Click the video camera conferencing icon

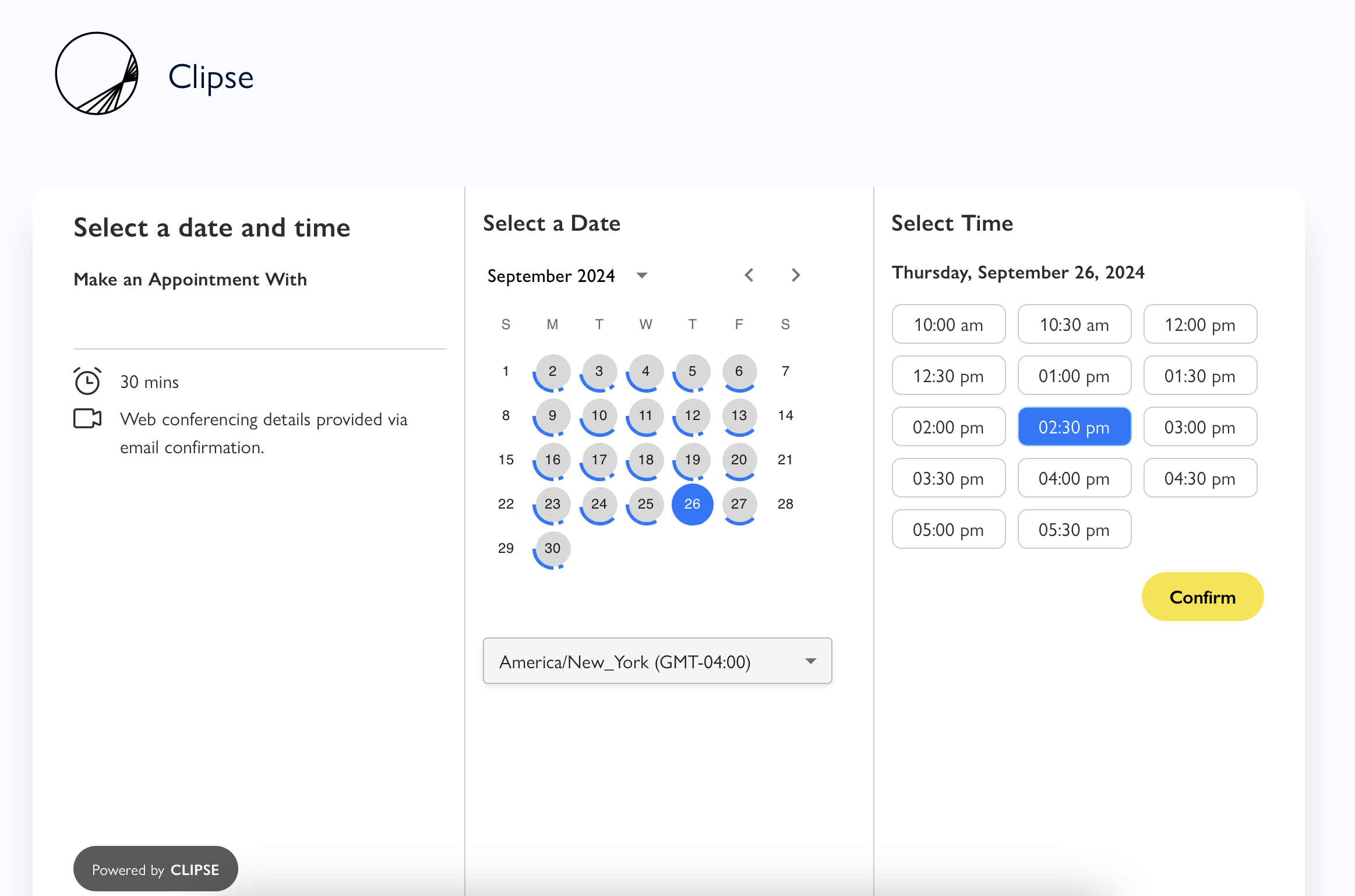[87, 418]
